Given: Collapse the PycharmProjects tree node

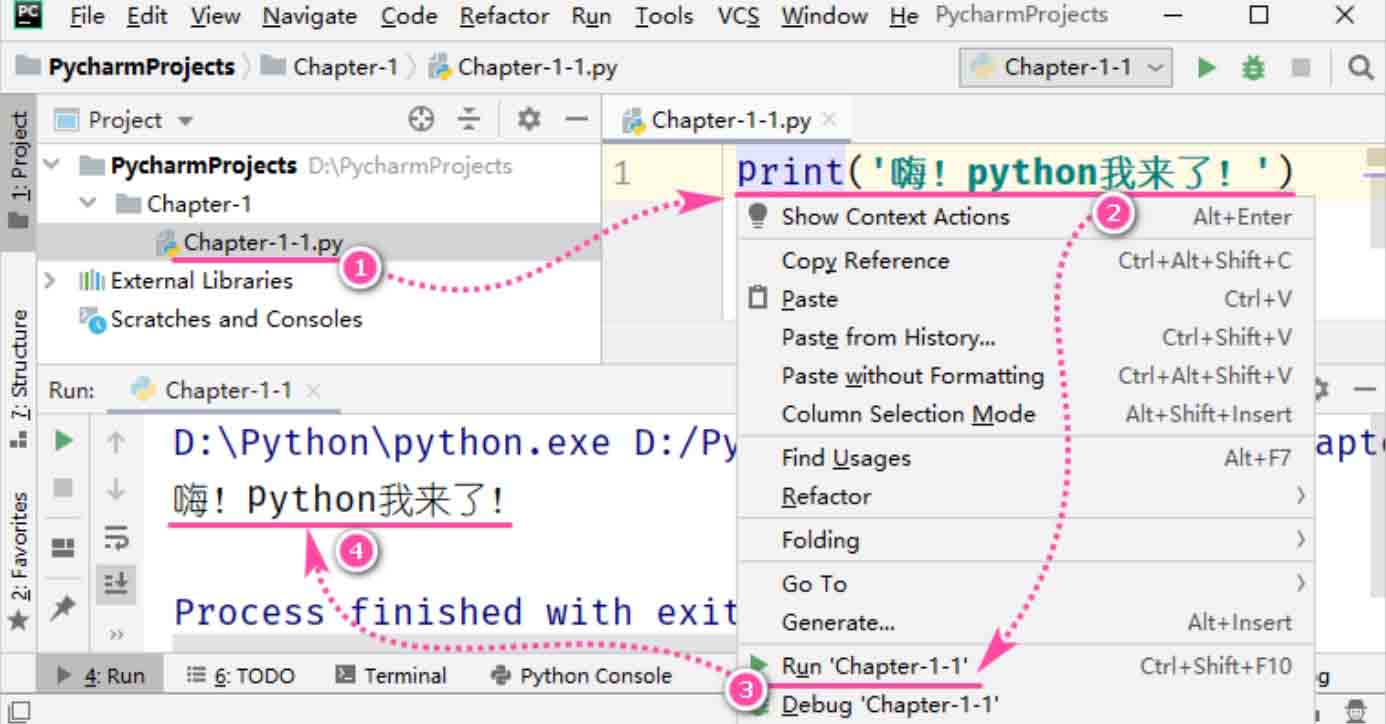Looking at the screenshot, I should click(52, 164).
